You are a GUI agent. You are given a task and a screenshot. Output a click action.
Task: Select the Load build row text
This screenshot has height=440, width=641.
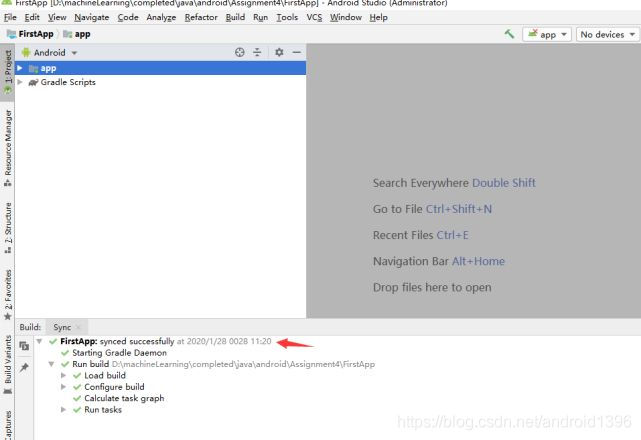point(105,375)
